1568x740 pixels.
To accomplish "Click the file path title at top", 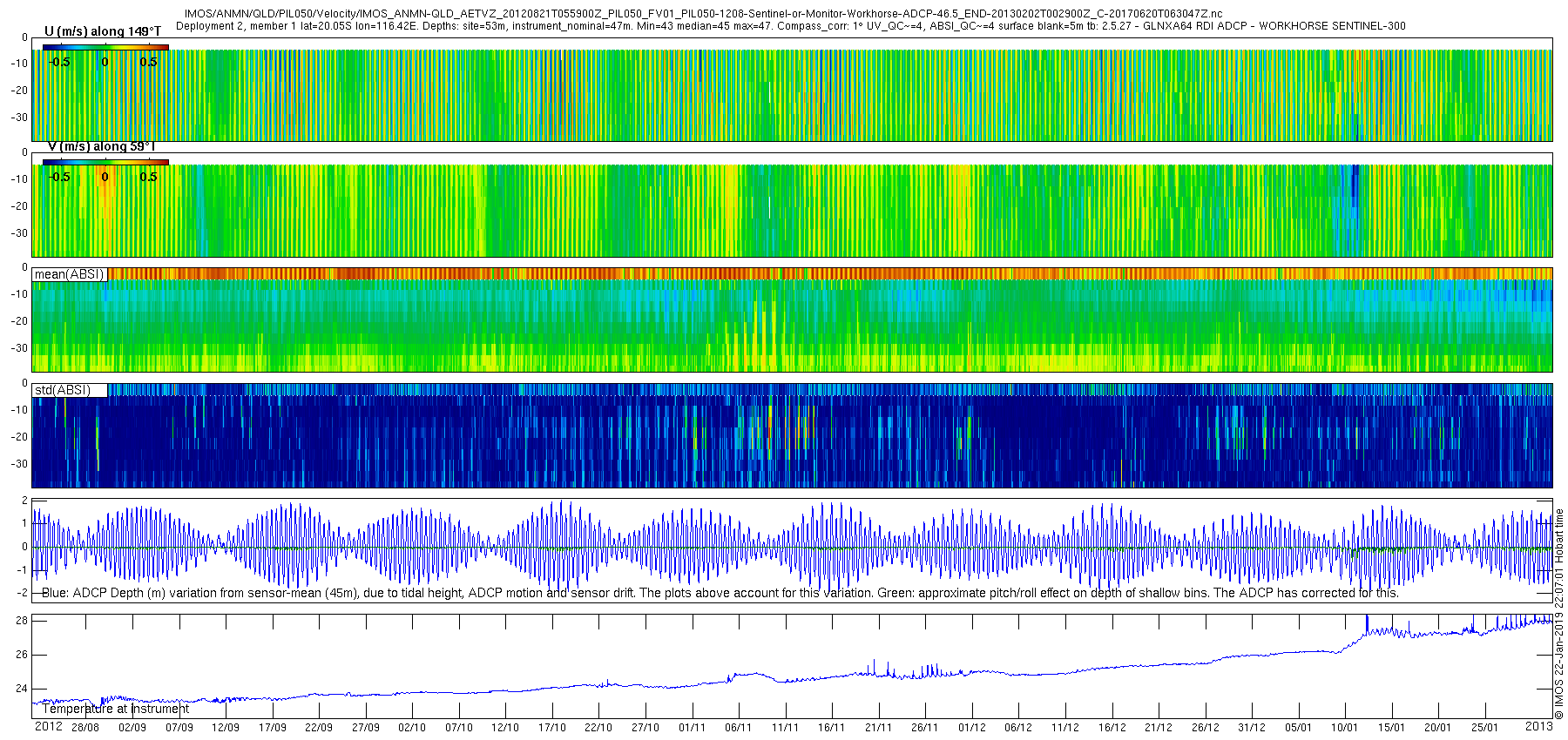I will pyautogui.click(x=703, y=14).
